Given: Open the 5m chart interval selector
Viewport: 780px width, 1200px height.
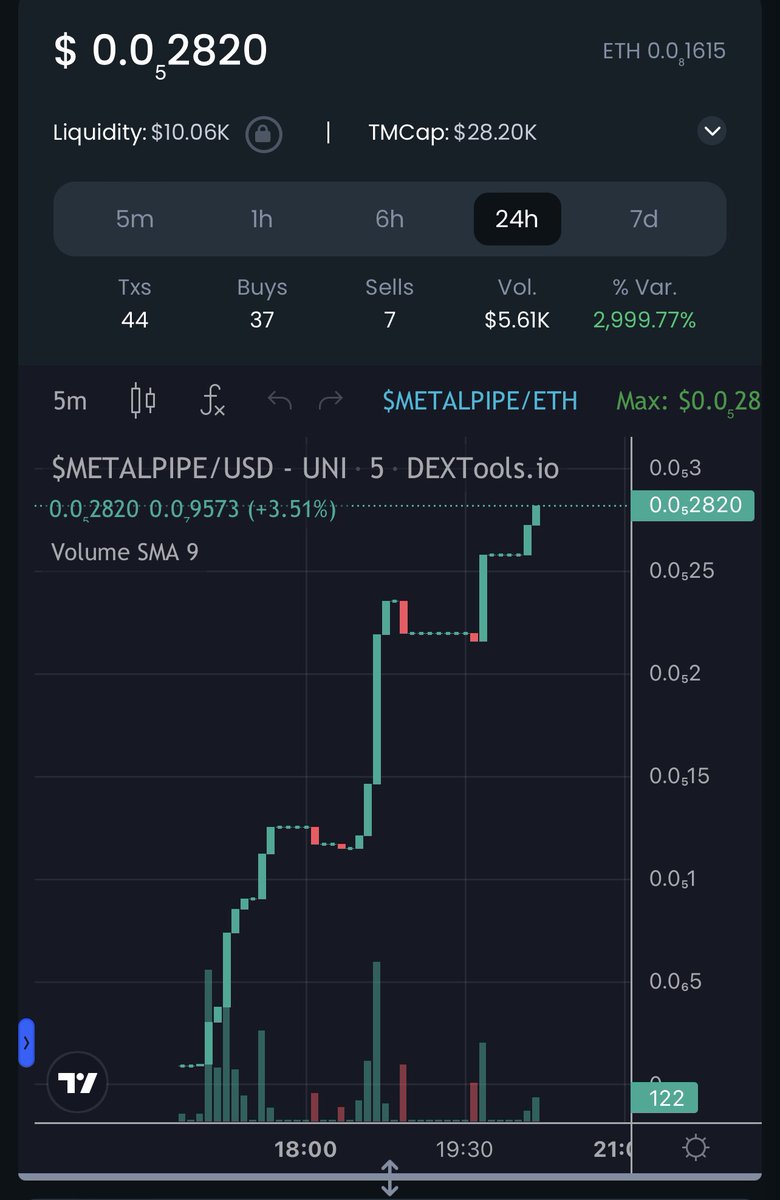Looking at the screenshot, I should tap(70, 401).
